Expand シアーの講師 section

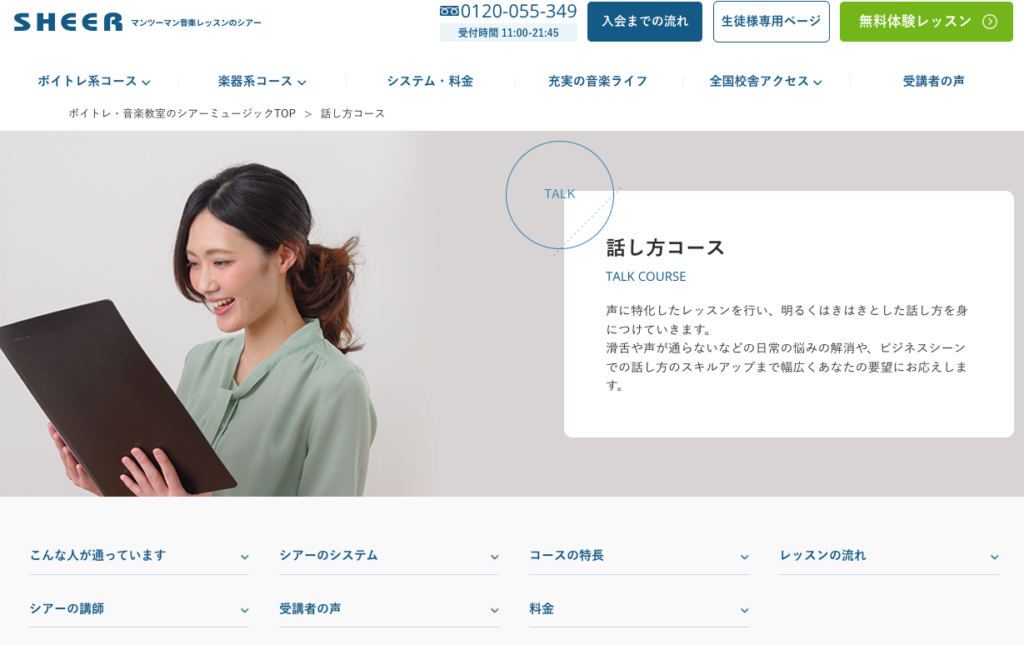click(138, 609)
